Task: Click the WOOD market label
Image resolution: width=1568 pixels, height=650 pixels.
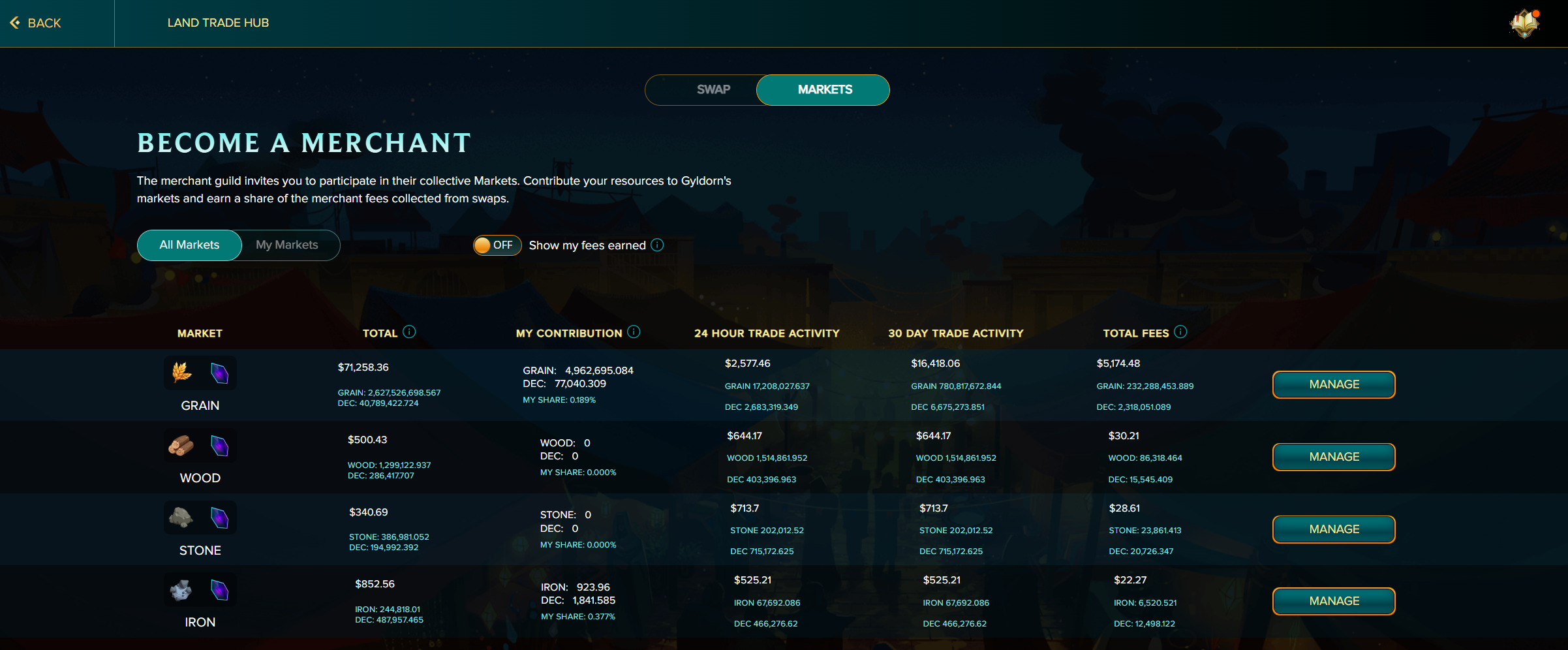Action: tap(200, 478)
